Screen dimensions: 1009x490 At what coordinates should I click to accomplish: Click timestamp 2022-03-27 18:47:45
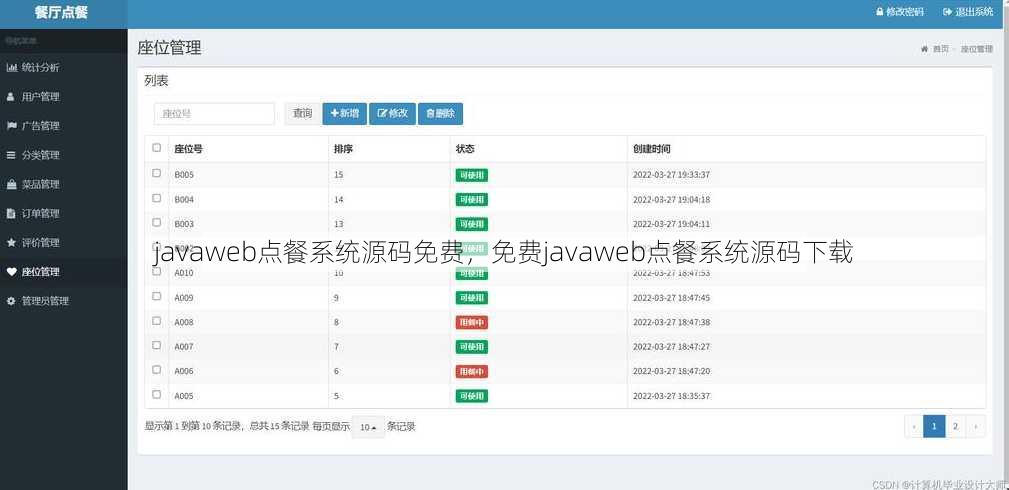pyautogui.click(x=671, y=297)
